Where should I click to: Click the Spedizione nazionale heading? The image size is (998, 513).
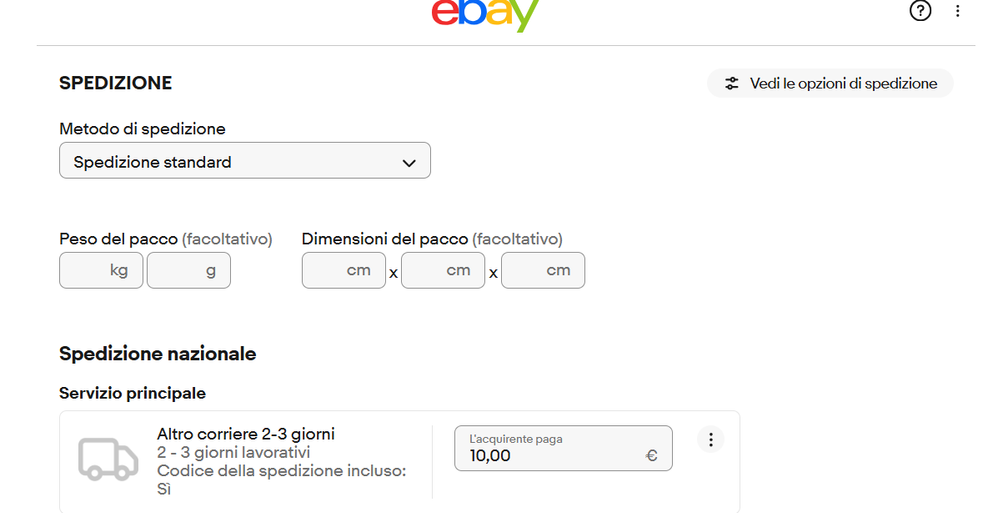click(x=158, y=354)
